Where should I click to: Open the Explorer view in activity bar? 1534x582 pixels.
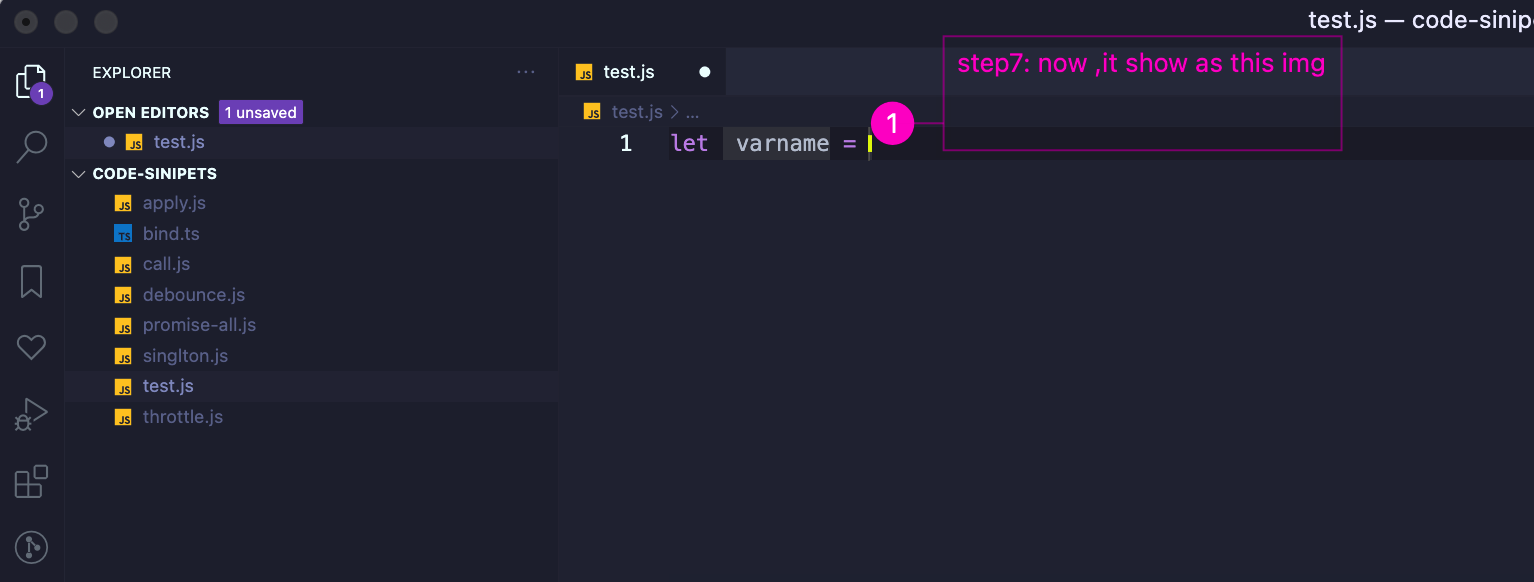point(31,80)
